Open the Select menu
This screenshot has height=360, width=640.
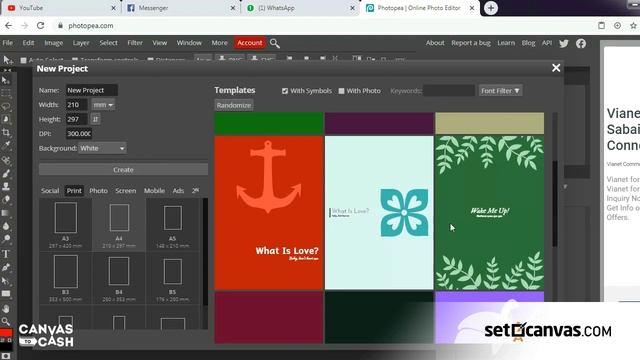(x=108, y=43)
